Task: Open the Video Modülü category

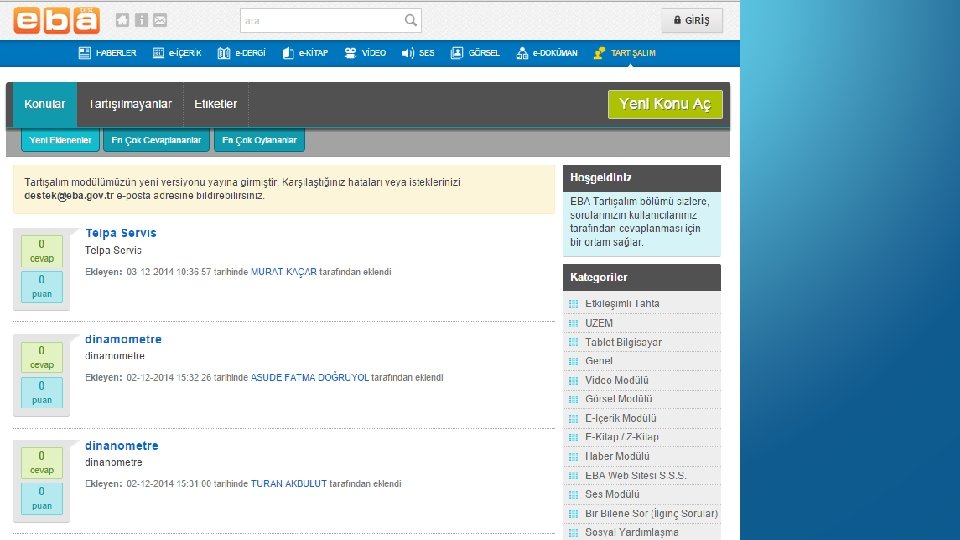Action: [617, 380]
